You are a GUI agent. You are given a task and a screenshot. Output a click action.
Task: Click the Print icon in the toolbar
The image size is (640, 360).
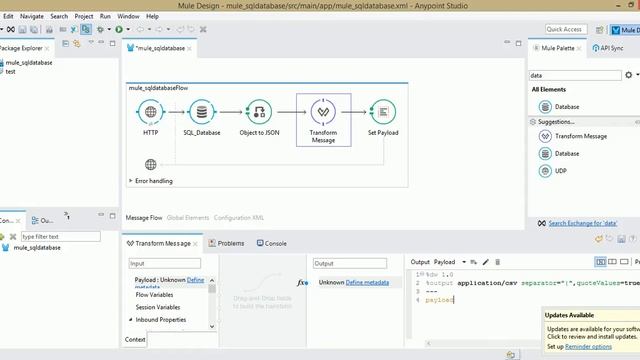click(49, 29)
